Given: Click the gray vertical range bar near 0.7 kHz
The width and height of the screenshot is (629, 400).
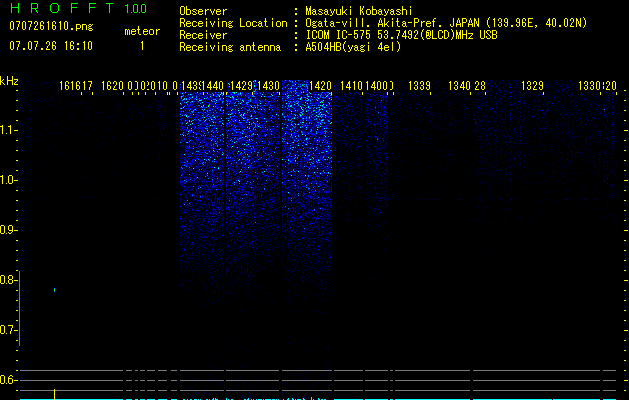Looking at the screenshot, I should (x=20, y=308).
